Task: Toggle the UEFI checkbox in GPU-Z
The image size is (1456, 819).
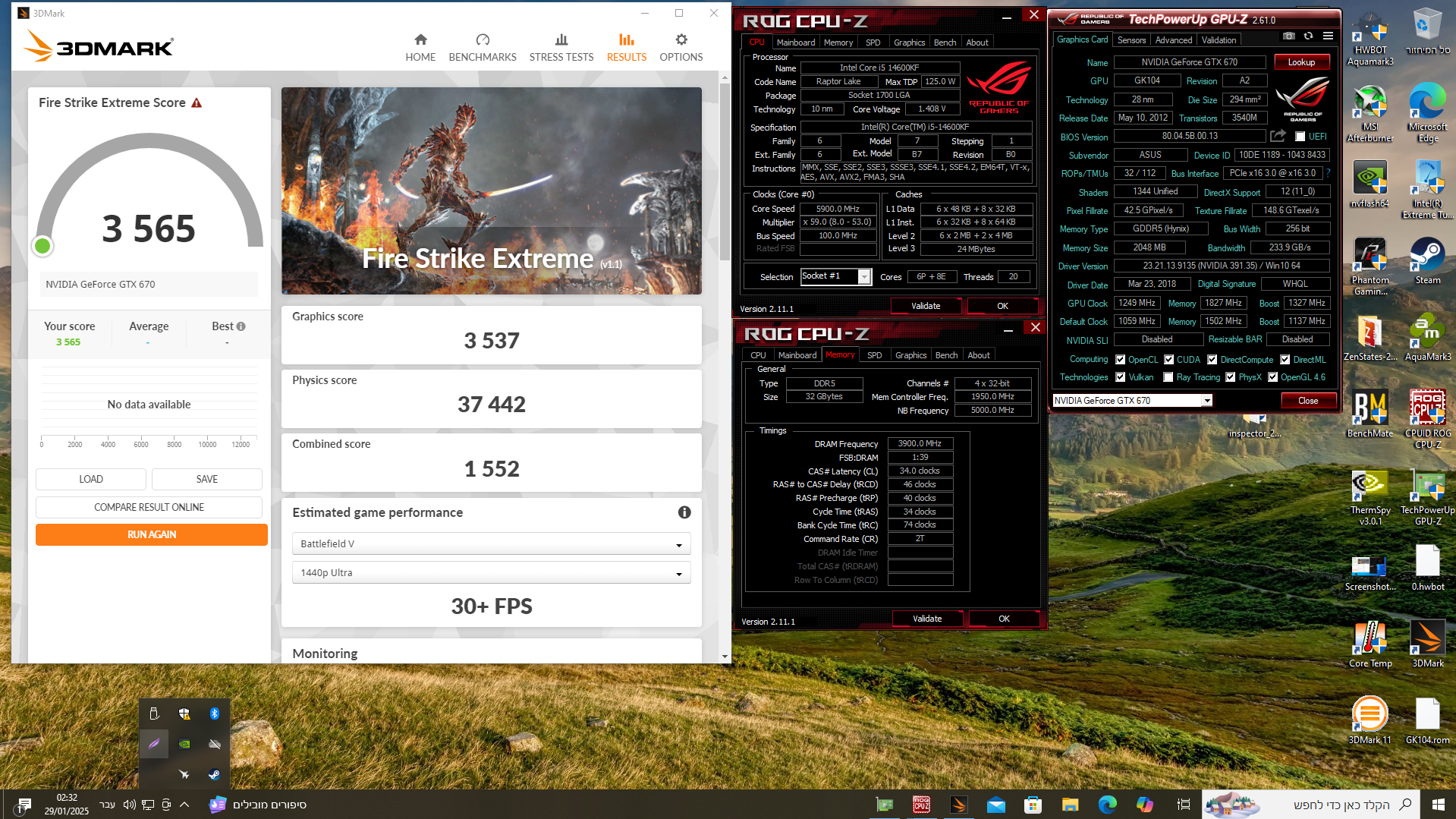Action: coord(1300,137)
